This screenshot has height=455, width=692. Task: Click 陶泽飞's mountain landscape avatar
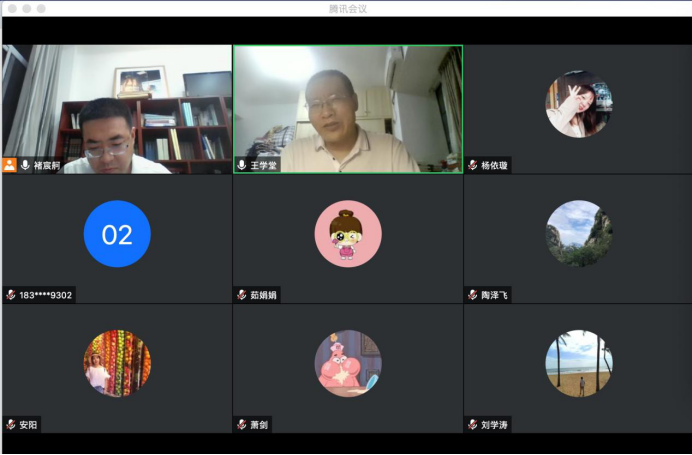(x=579, y=234)
